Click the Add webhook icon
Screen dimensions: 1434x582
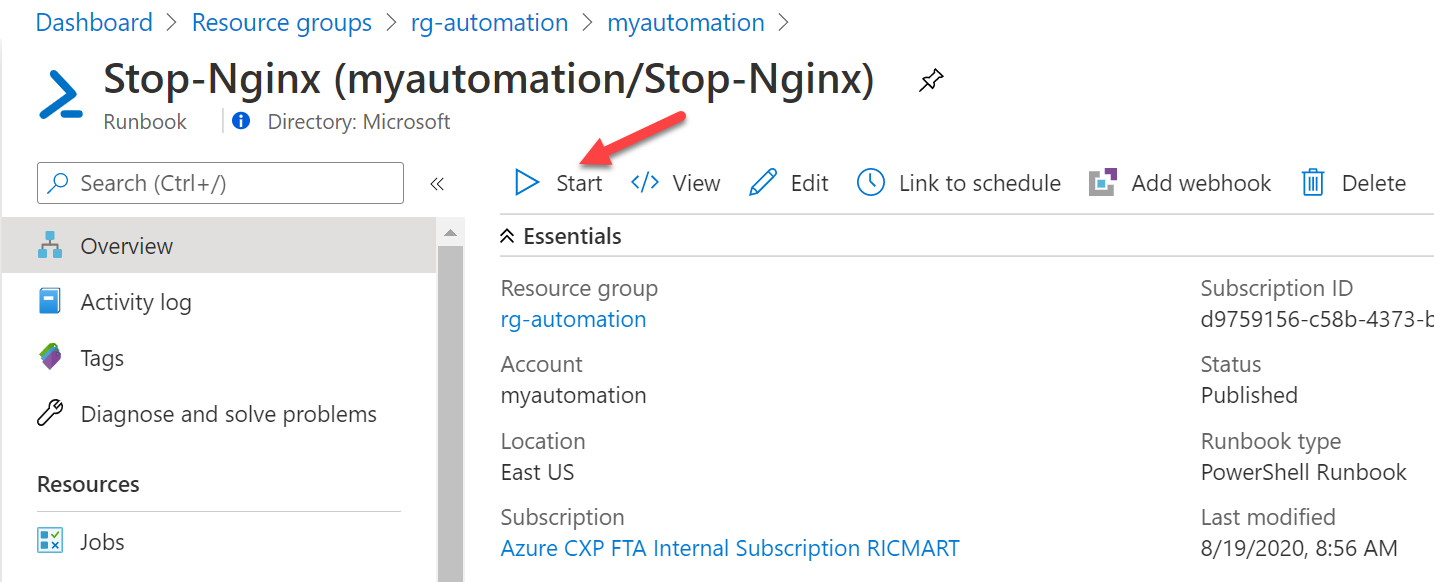tap(1102, 183)
